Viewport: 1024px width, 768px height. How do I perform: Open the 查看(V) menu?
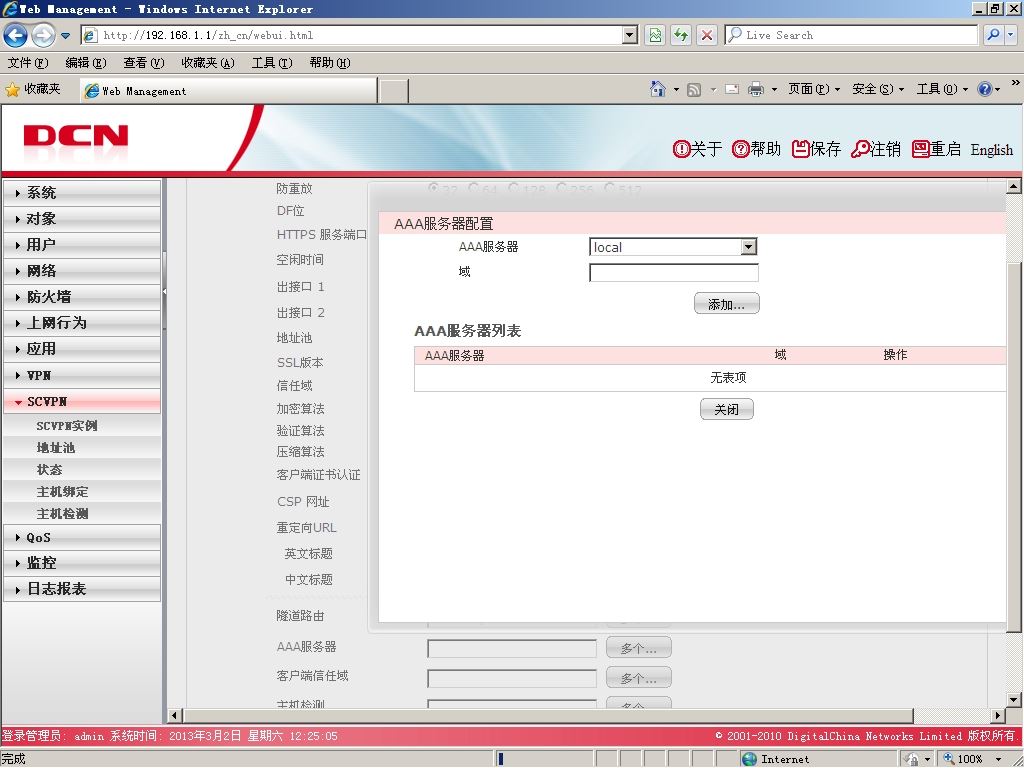[x=144, y=63]
